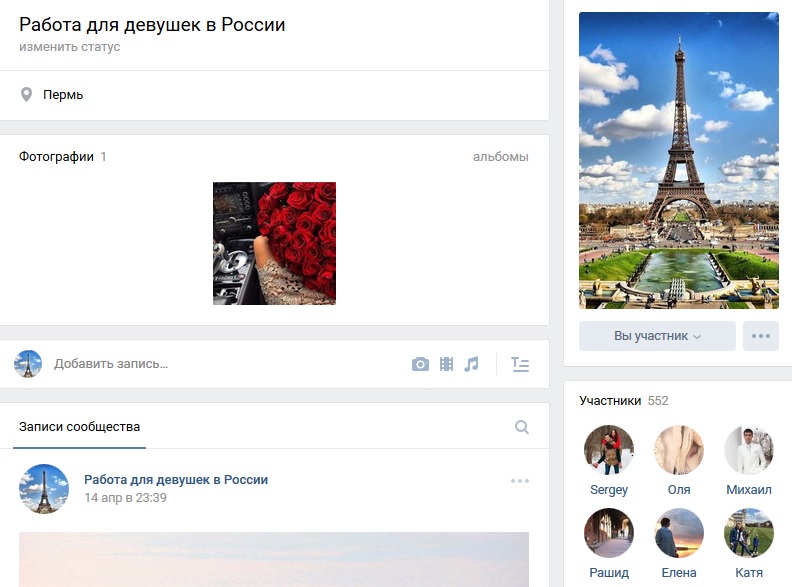This screenshot has height=587, width=792.
Task: Click the community title Работа для девушек в России
Action: [x=152, y=24]
